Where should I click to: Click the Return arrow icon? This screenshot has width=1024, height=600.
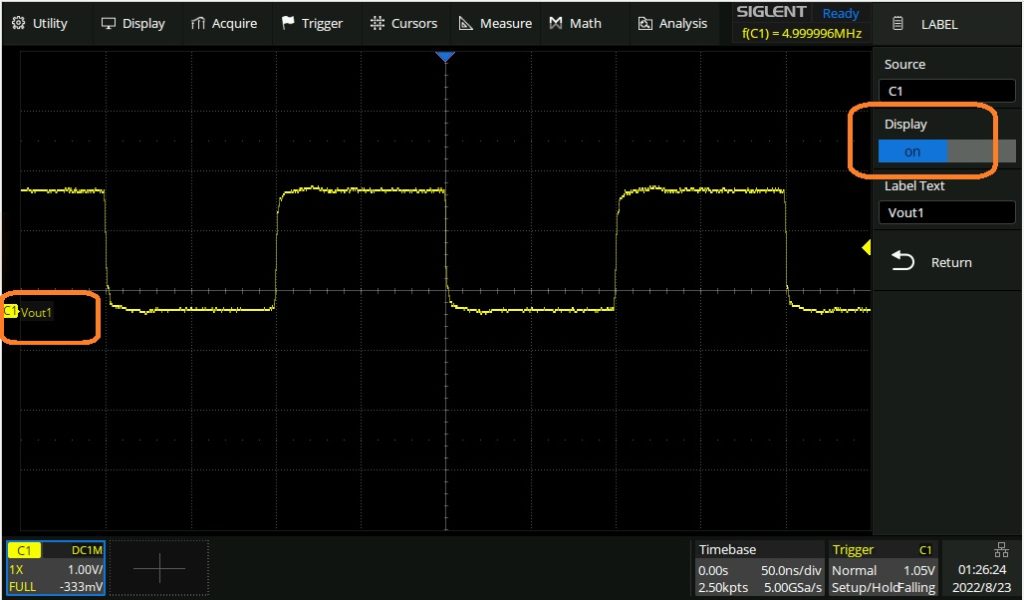click(x=903, y=262)
